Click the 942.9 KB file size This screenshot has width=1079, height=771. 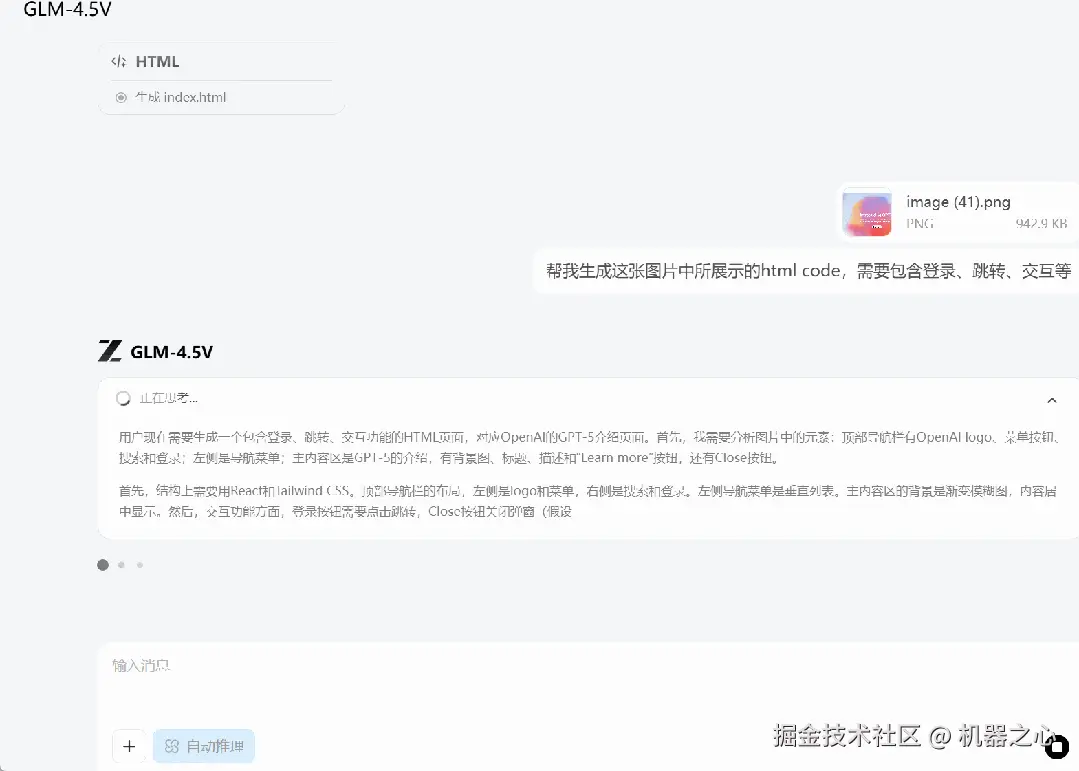(x=1041, y=223)
